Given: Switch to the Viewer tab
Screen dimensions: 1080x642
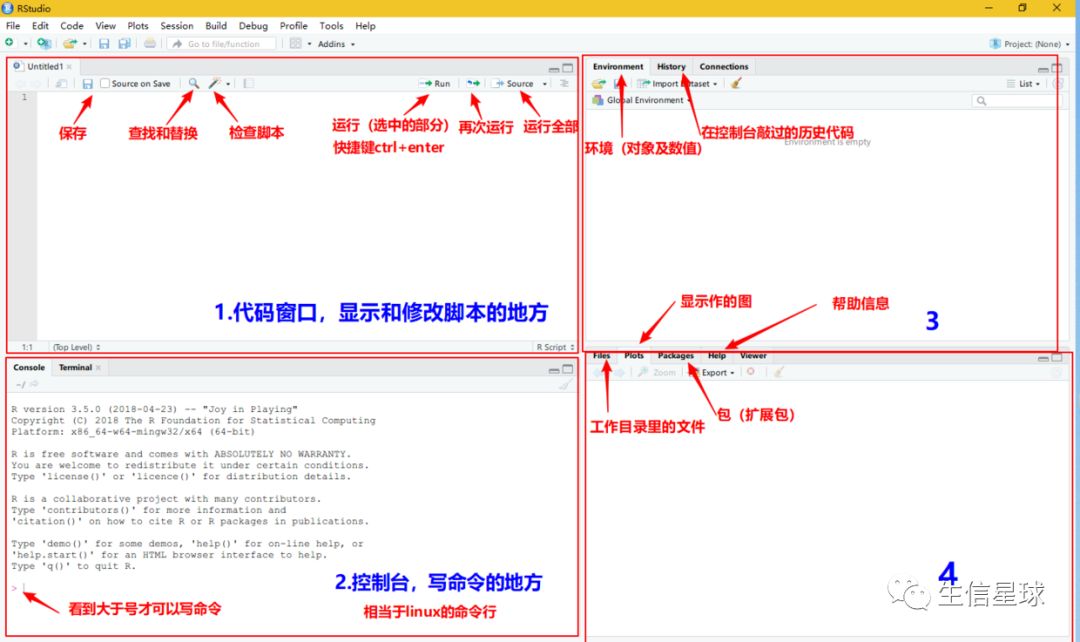Looking at the screenshot, I should (x=753, y=355).
